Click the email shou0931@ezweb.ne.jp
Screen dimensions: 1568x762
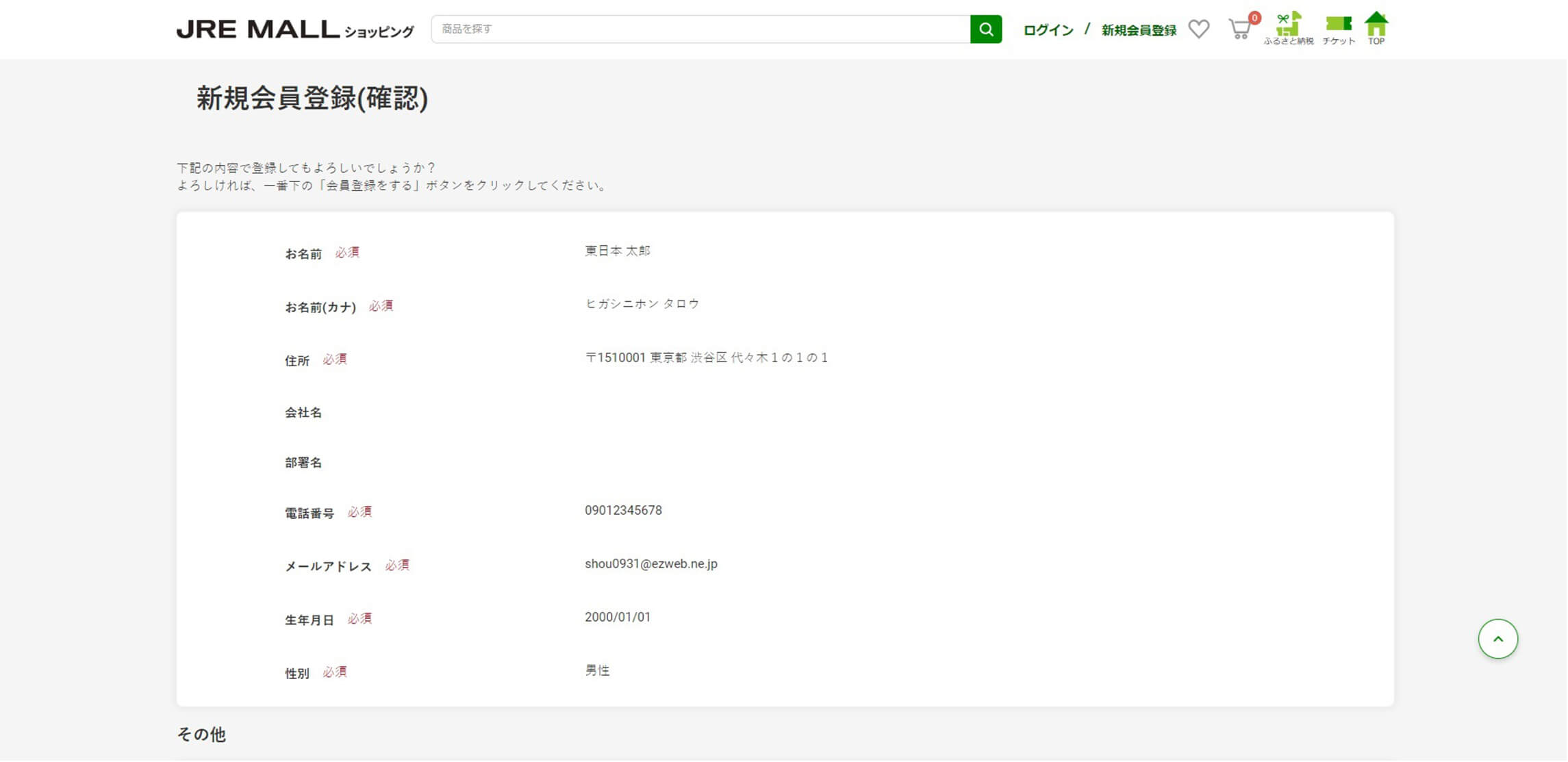(650, 564)
